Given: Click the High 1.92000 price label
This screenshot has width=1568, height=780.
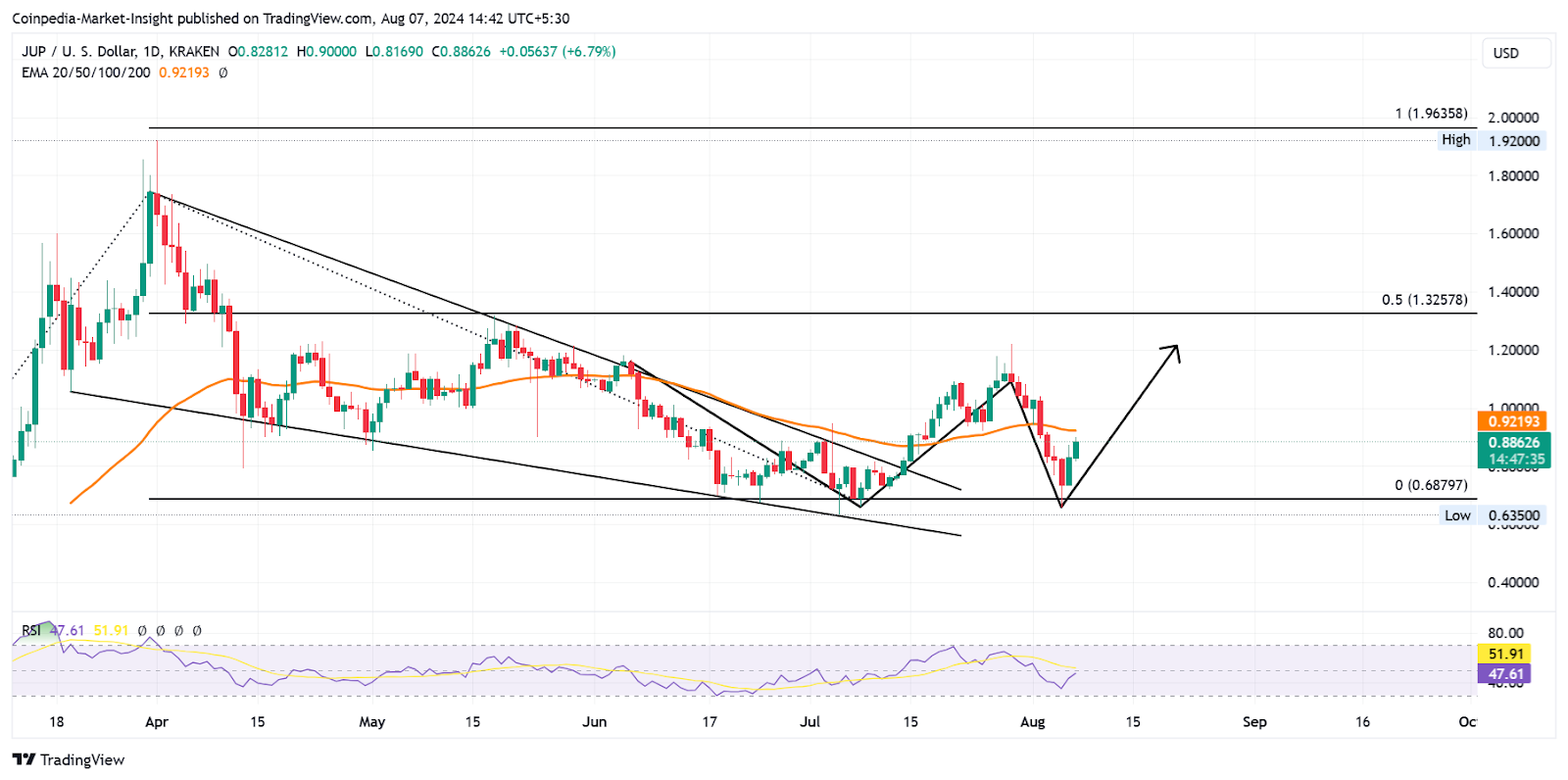Looking at the screenshot, I should coord(1492,140).
